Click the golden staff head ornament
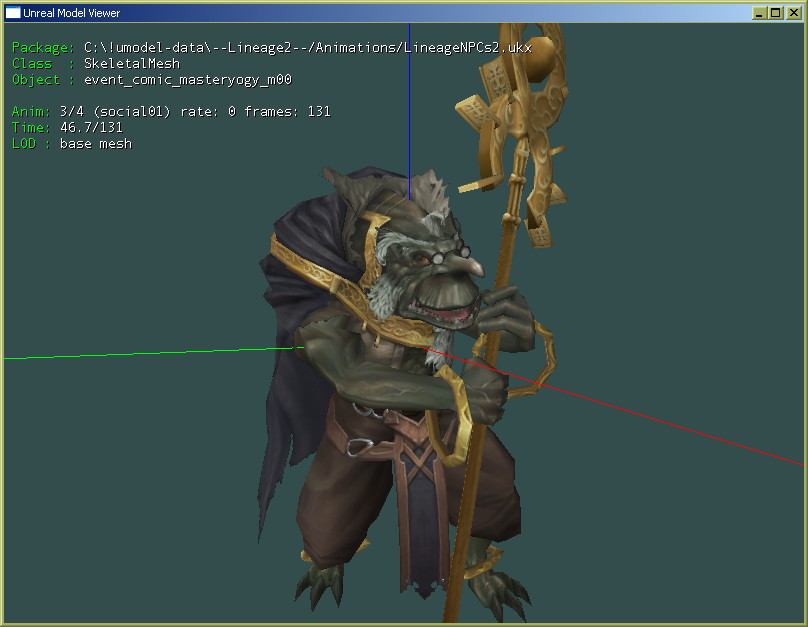The height and width of the screenshot is (627, 808). pyautogui.click(x=515, y=129)
